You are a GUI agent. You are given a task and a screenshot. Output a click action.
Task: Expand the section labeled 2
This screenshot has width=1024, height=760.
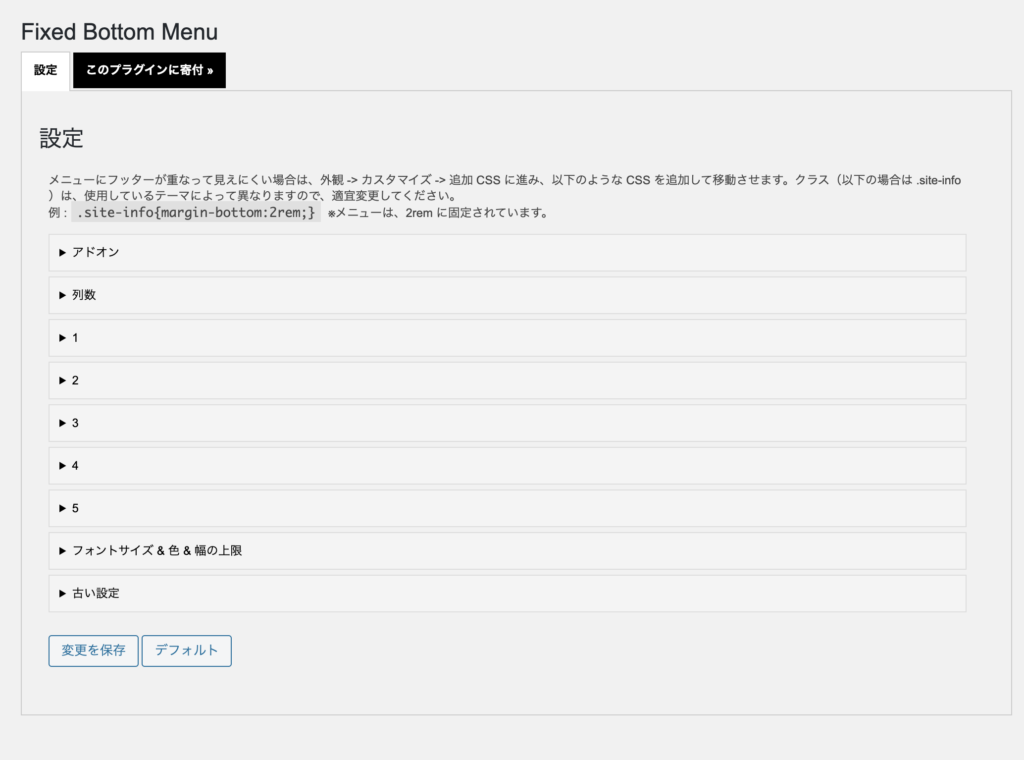coord(507,381)
